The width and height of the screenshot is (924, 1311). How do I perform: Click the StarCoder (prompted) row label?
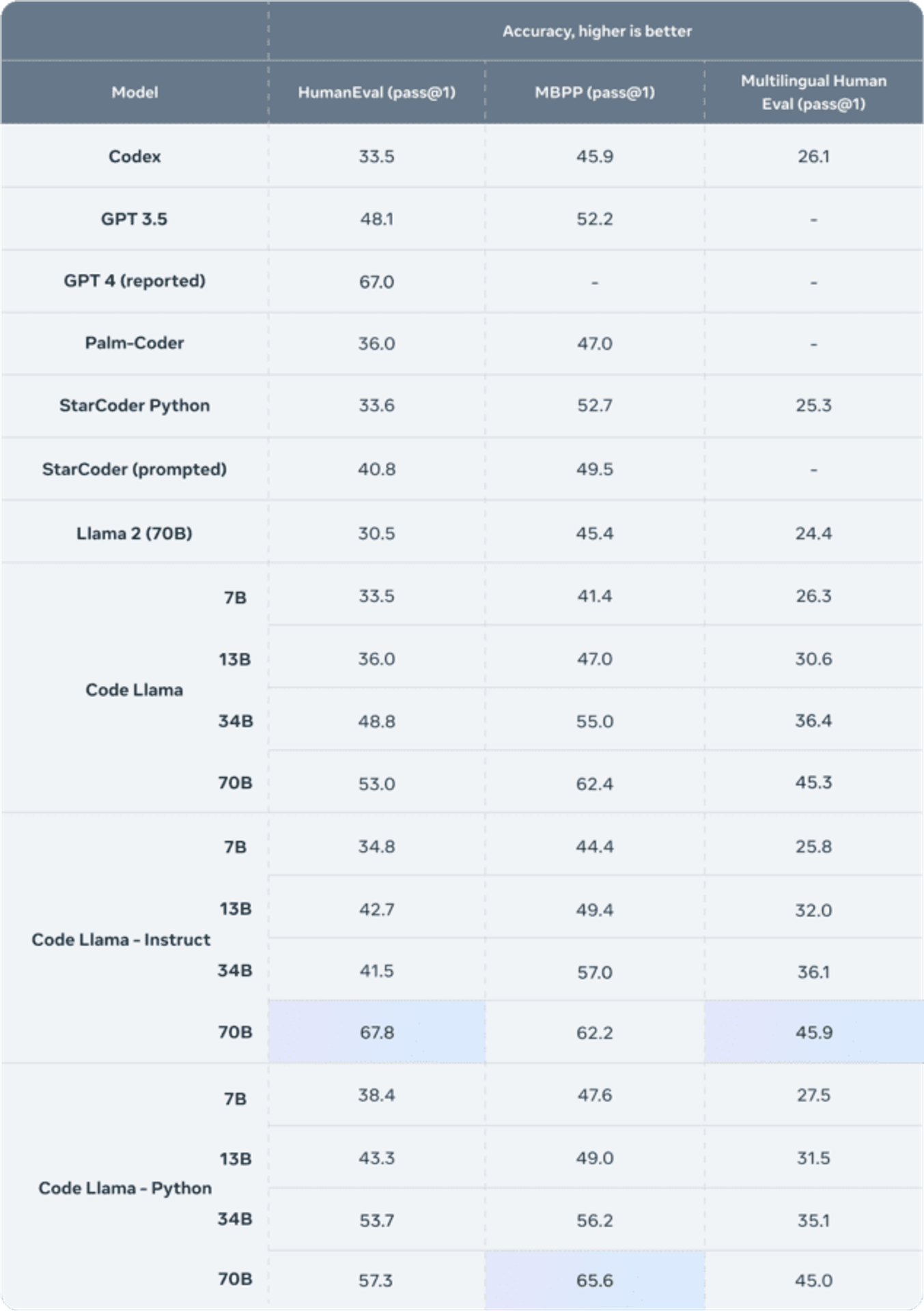[135, 469]
